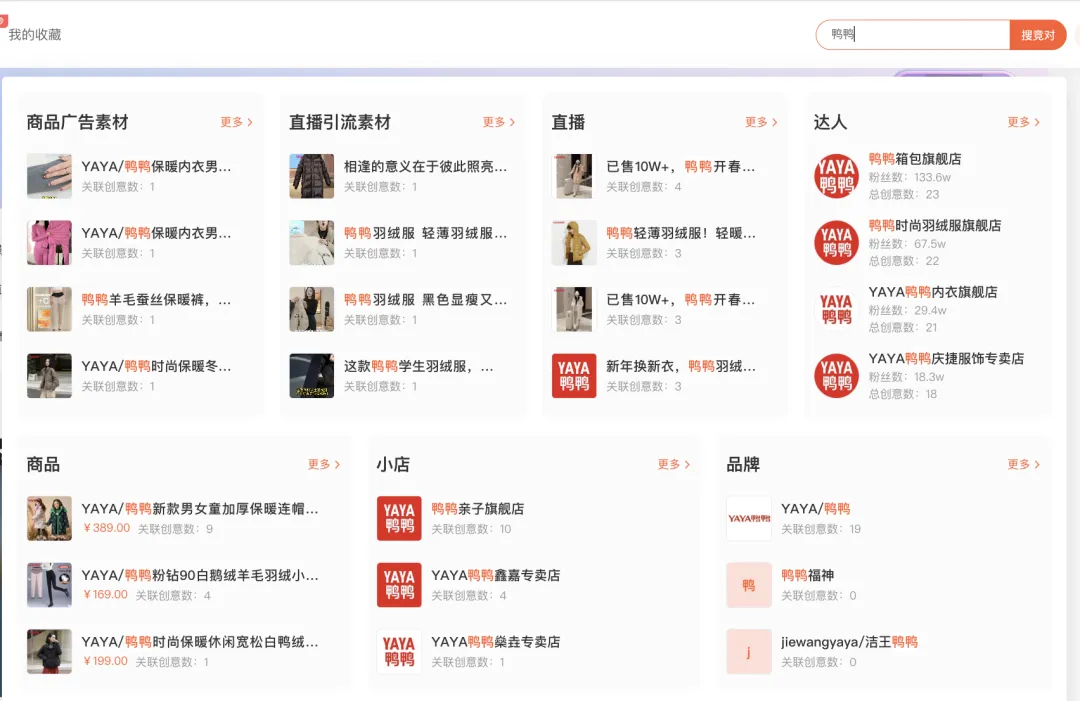Open YAYA鸭鸭庆捷服饰专卖店 avatar logo
This screenshot has width=1080, height=701.
(x=836, y=376)
